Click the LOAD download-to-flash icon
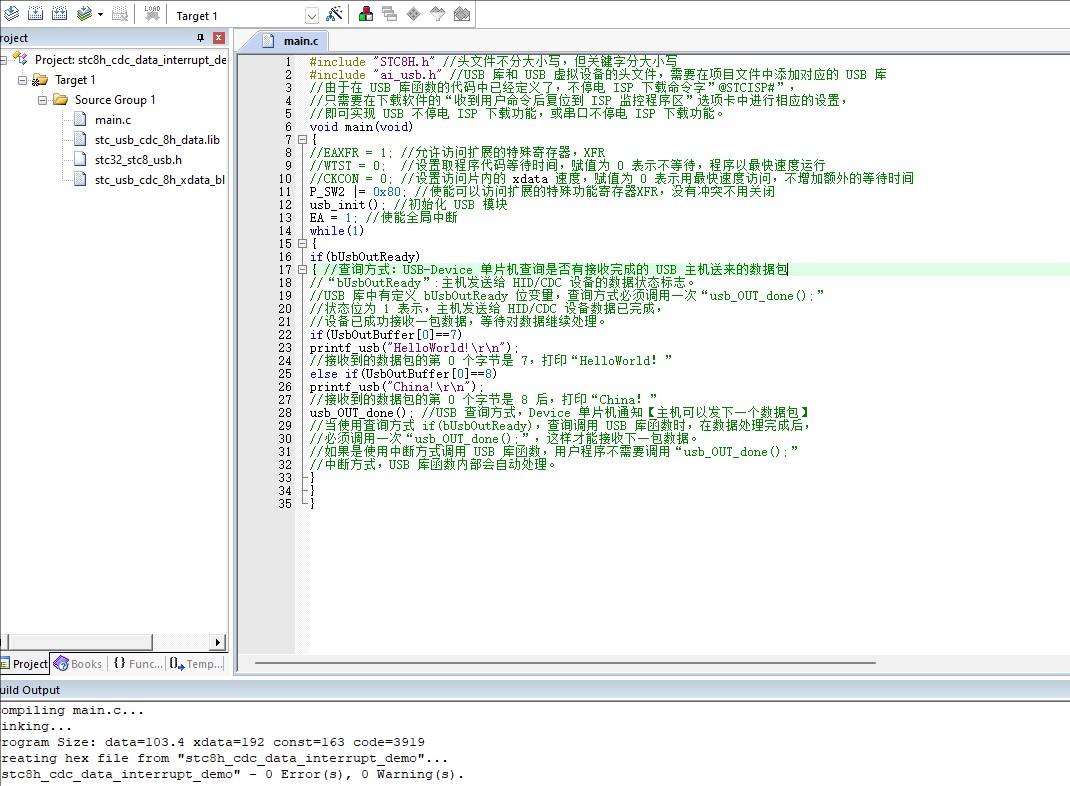1070x786 pixels. pyautogui.click(x=152, y=14)
